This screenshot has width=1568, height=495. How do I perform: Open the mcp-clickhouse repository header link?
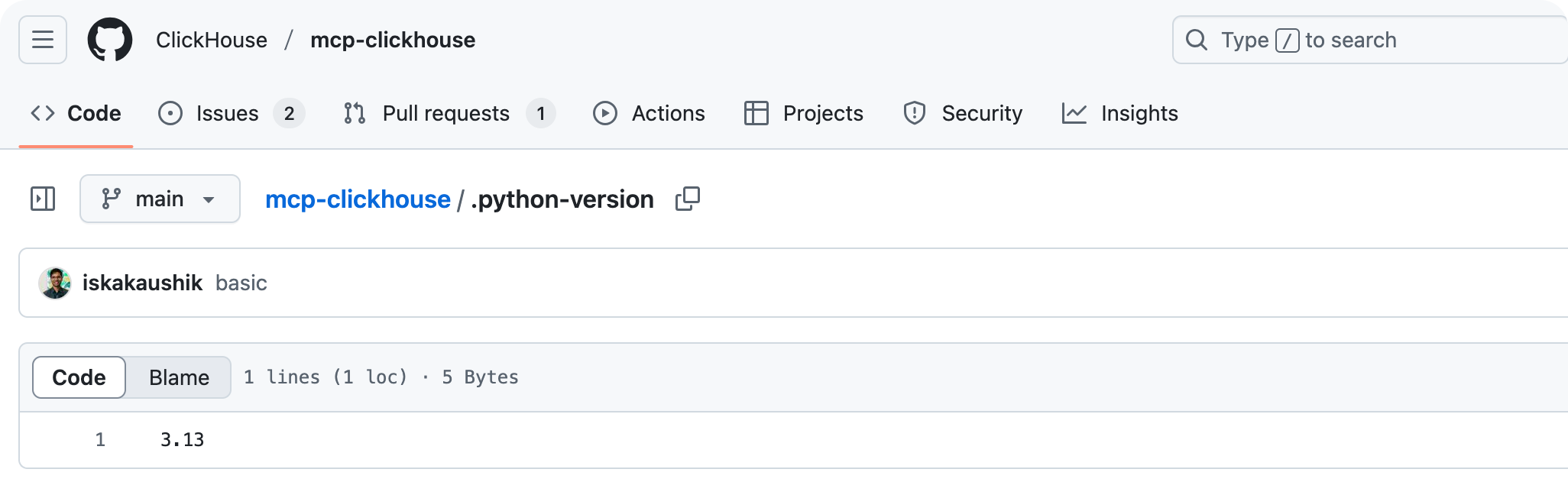tap(393, 40)
